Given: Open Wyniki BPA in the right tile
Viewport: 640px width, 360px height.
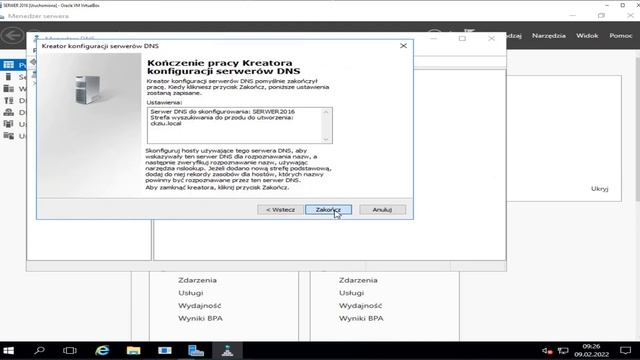Looking at the screenshot, I should tap(361, 318).
